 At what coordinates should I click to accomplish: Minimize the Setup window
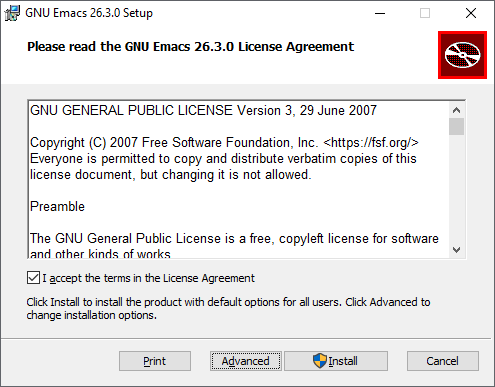(380, 13)
